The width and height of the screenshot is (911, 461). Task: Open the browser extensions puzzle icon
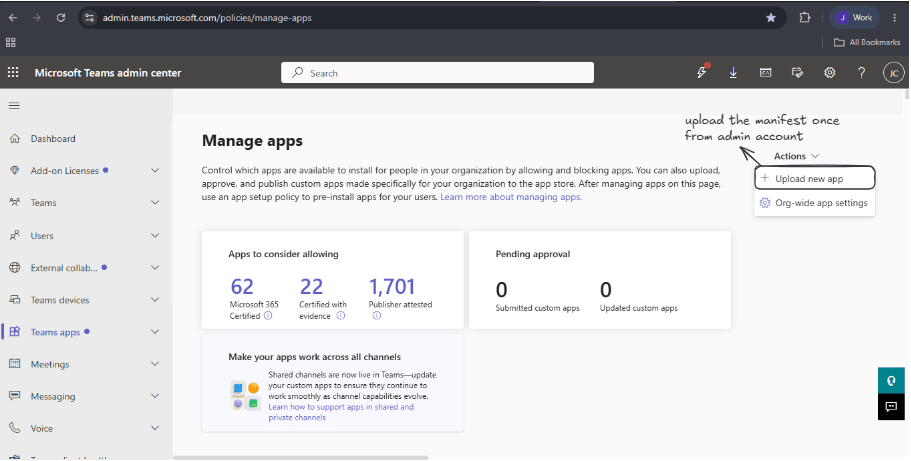805,18
